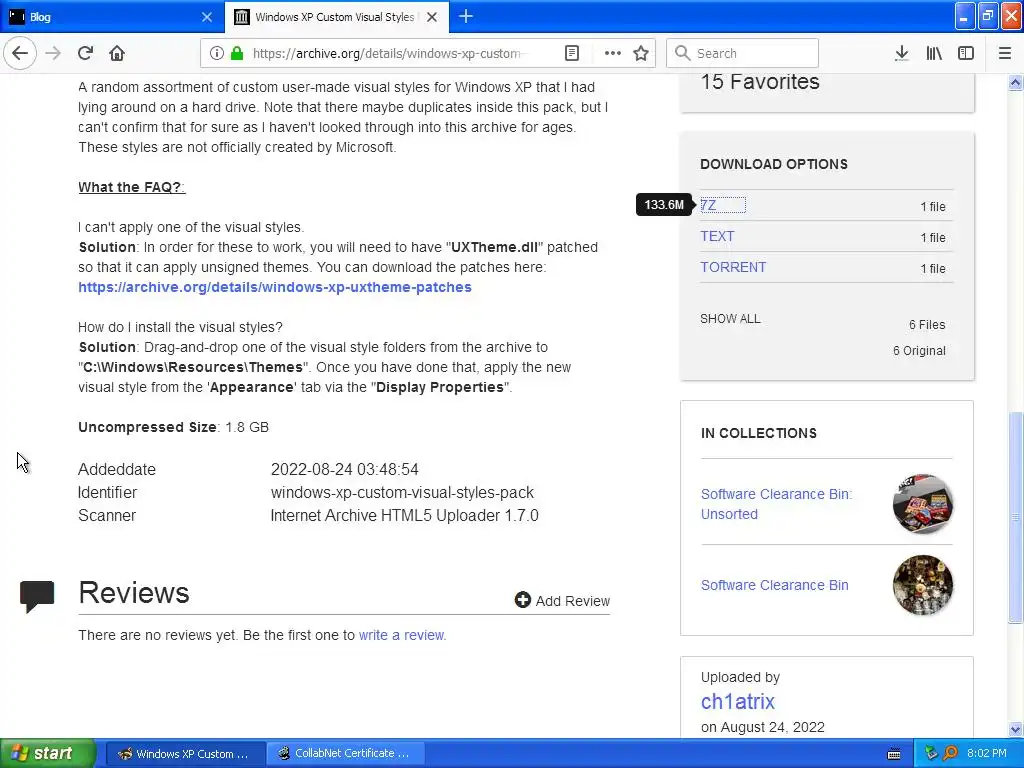Open the Software Clearance Bin collection link
The height and width of the screenshot is (768, 1024).
coord(775,584)
